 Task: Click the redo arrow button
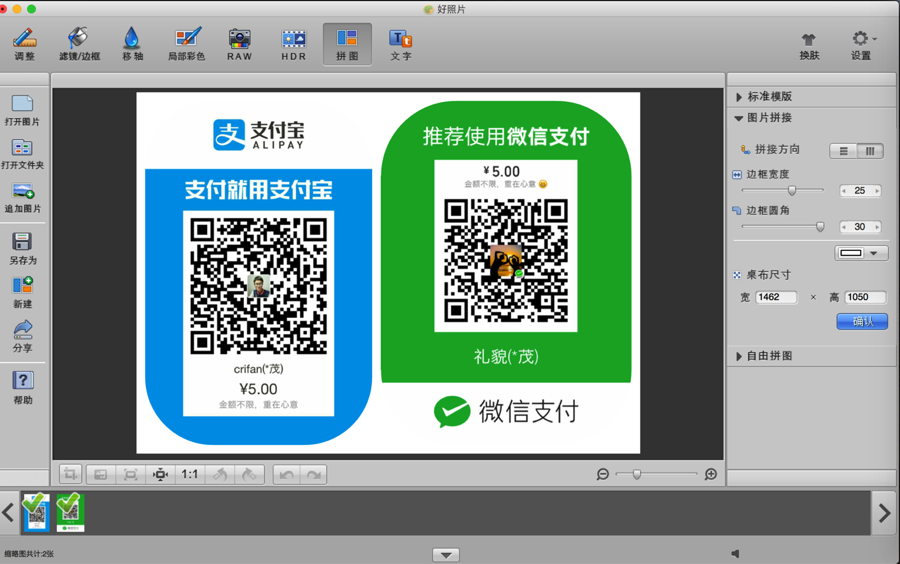point(313,474)
